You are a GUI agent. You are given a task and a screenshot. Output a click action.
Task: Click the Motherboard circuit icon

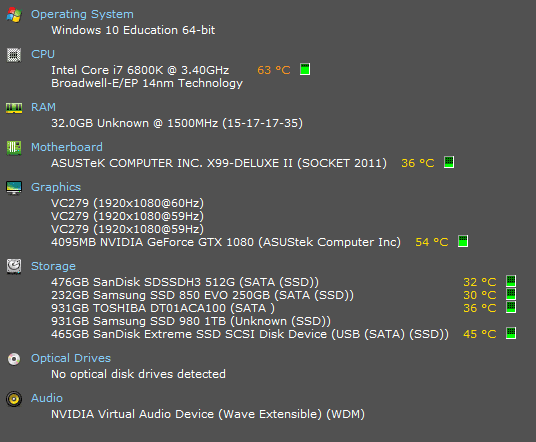tap(14, 148)
